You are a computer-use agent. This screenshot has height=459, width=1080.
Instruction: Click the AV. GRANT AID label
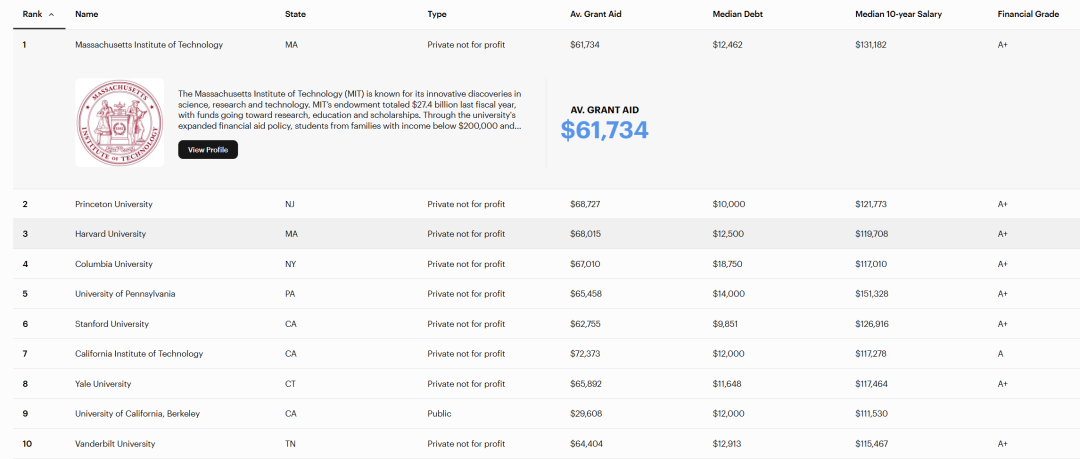pos(604,110)
